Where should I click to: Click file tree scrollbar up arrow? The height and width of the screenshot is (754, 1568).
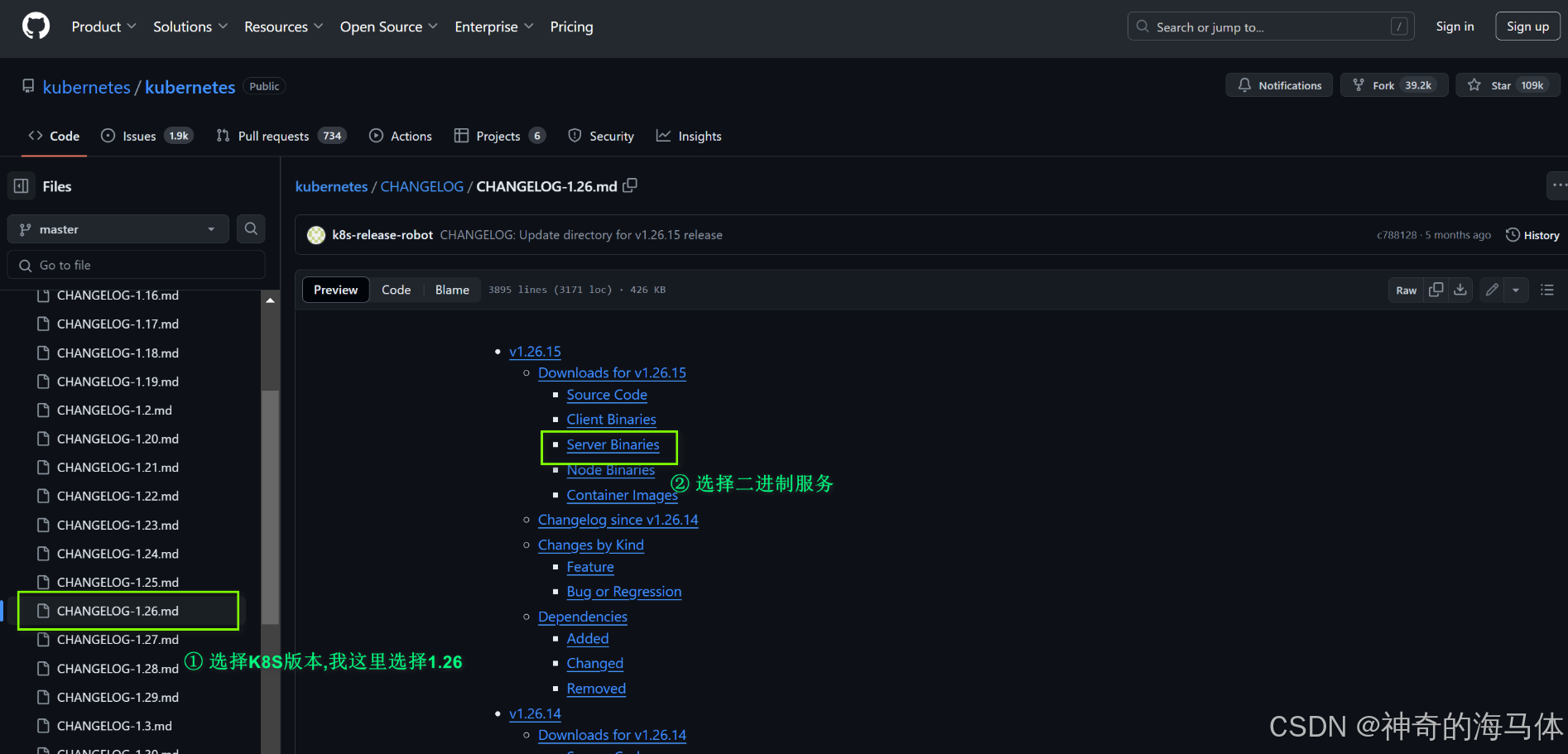click(x=270, y=300)
